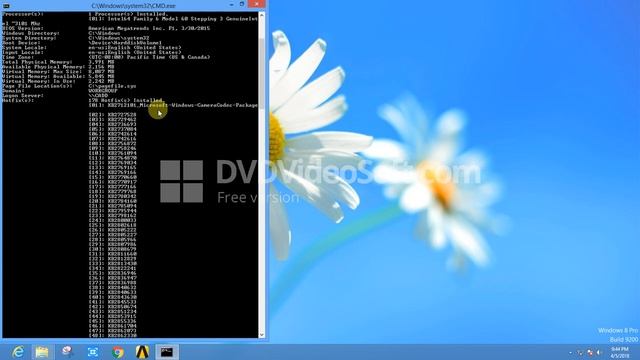Click the 'WORKGROUP' domain value
This screenshot has width=640, height=360.
pyautogui.click(x=102, y=91)
